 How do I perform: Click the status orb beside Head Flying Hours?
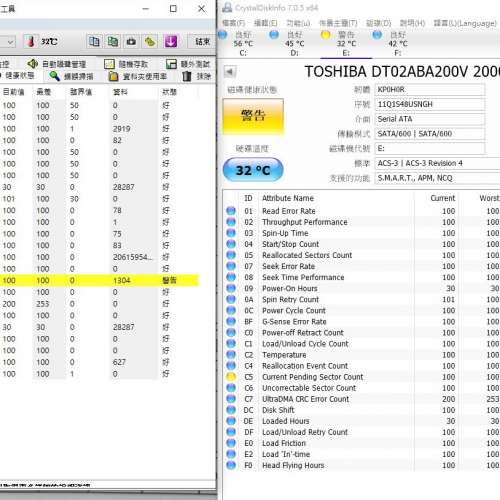[231, 465]
